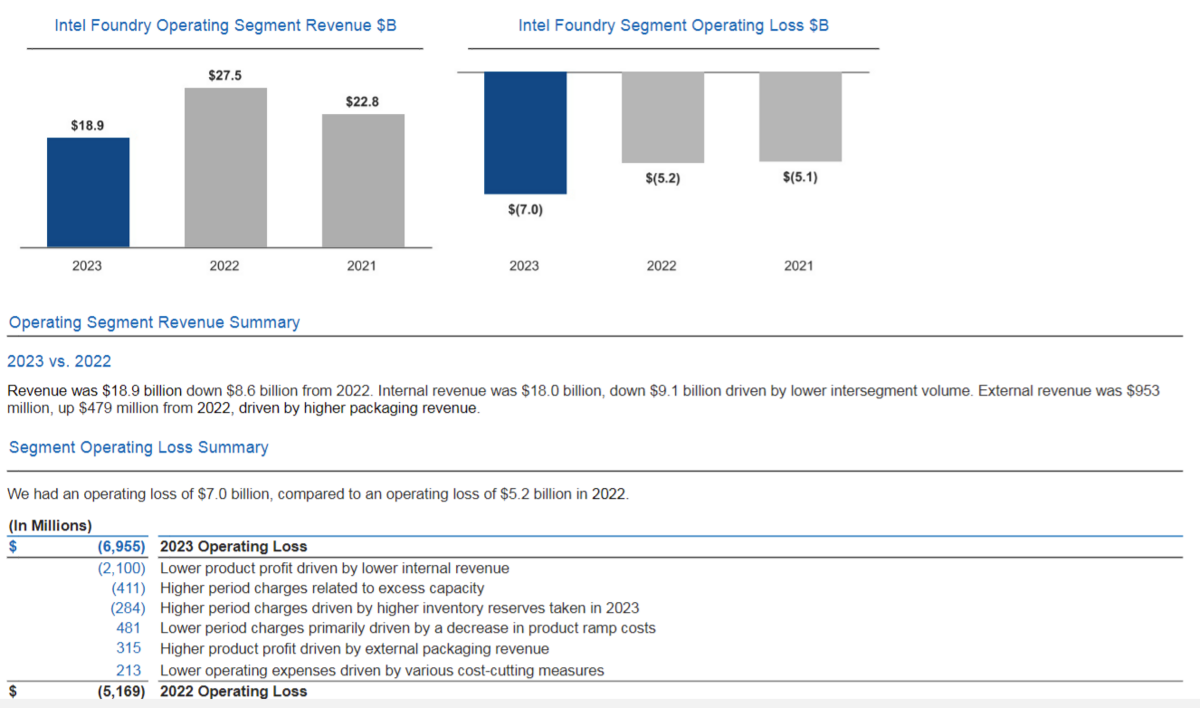Image resolution: width=1200 pixels, height=708 pixels.
Task: Click the '$(5.1)' value label
Action: coord(800,178)
